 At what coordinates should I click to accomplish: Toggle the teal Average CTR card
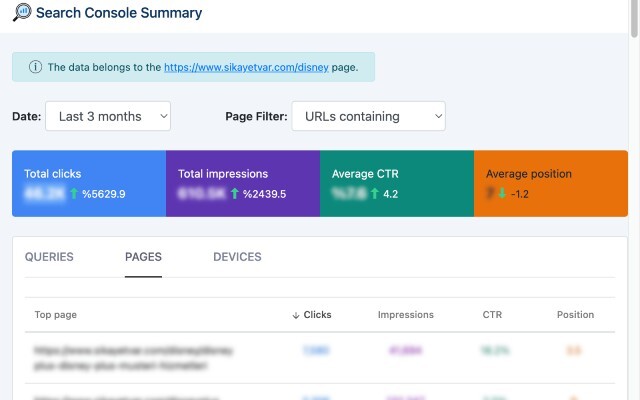397,183
